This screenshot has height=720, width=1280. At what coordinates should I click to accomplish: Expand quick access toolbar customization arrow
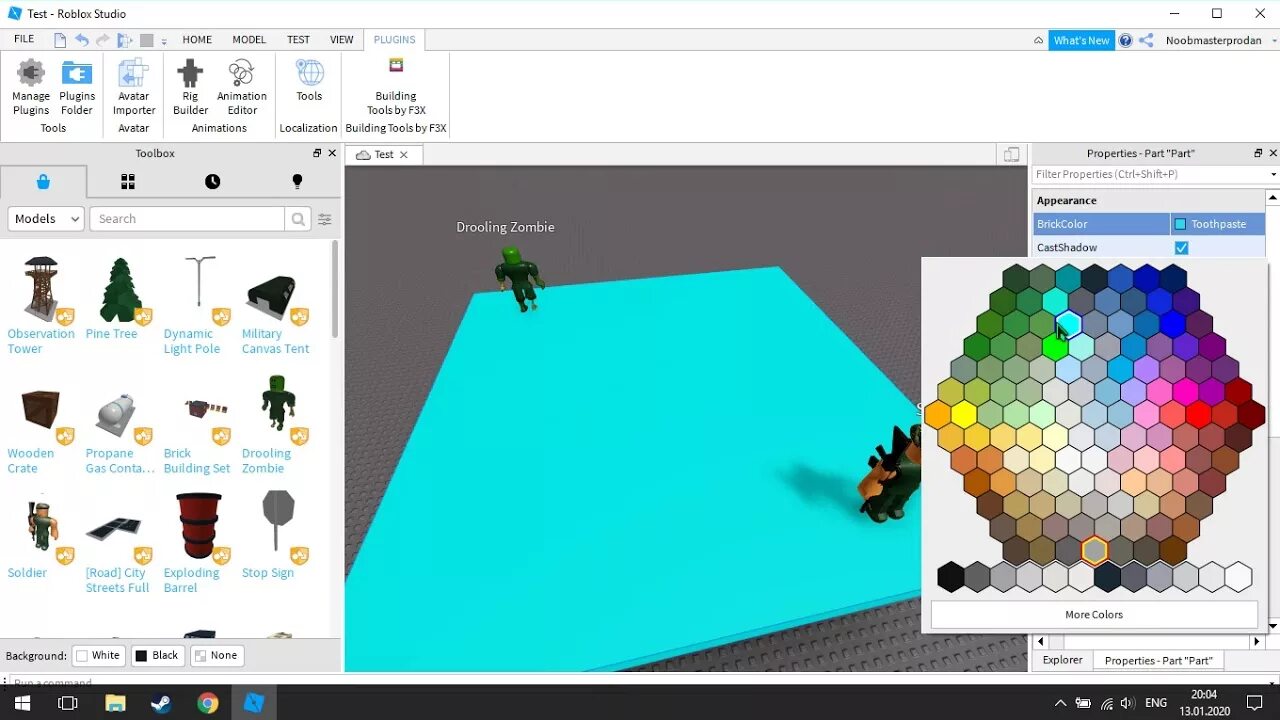pyautogui.click(x=165, y=40)
